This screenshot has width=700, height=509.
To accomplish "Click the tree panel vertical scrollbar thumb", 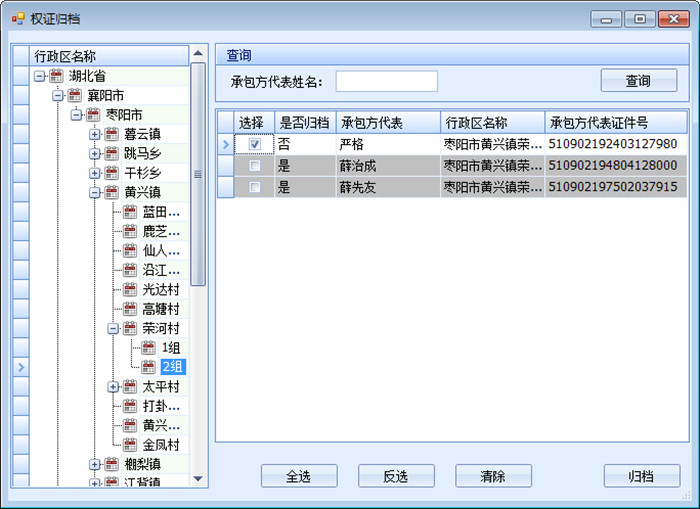I will click(198, 174).
